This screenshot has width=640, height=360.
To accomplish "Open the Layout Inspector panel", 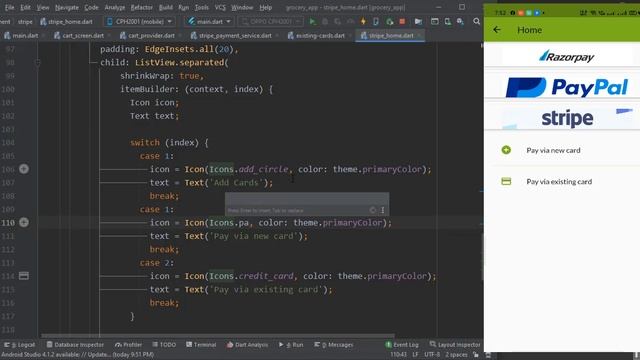I will [x=455, y=344].
